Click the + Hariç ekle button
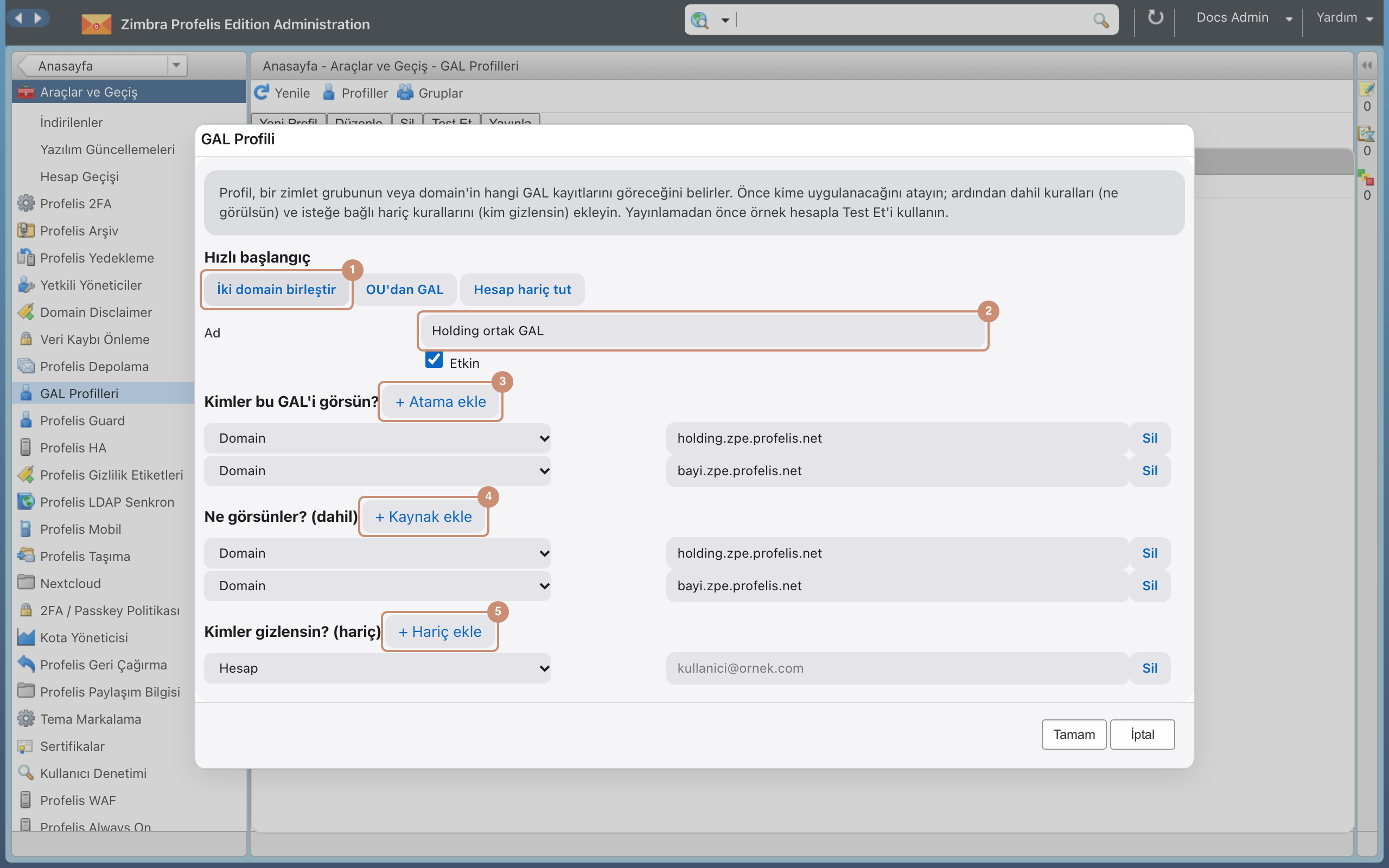The width and height of the screenshot is (1389, 868). coord(439,631)
